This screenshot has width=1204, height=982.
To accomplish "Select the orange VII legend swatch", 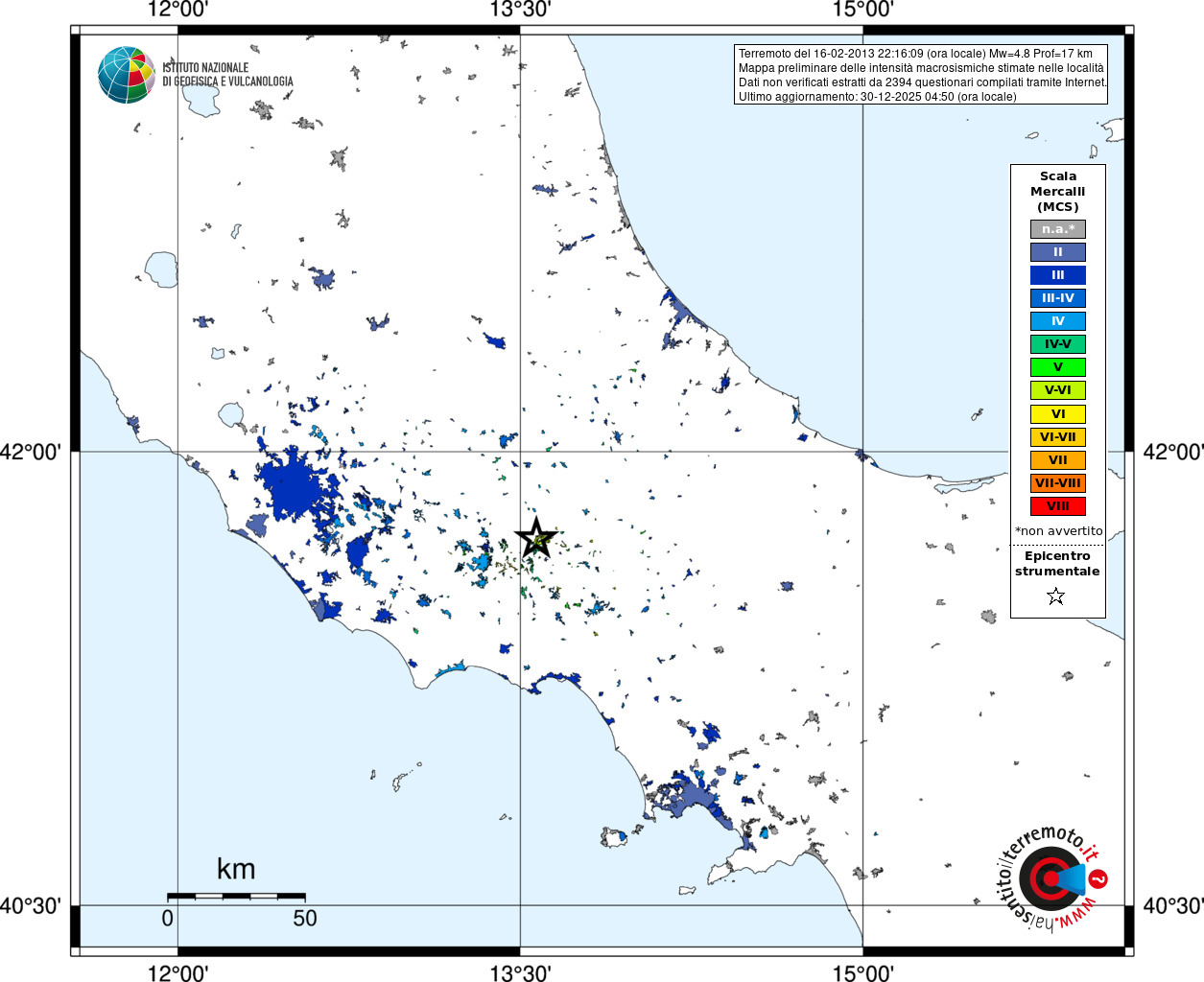I will 1058,460.
